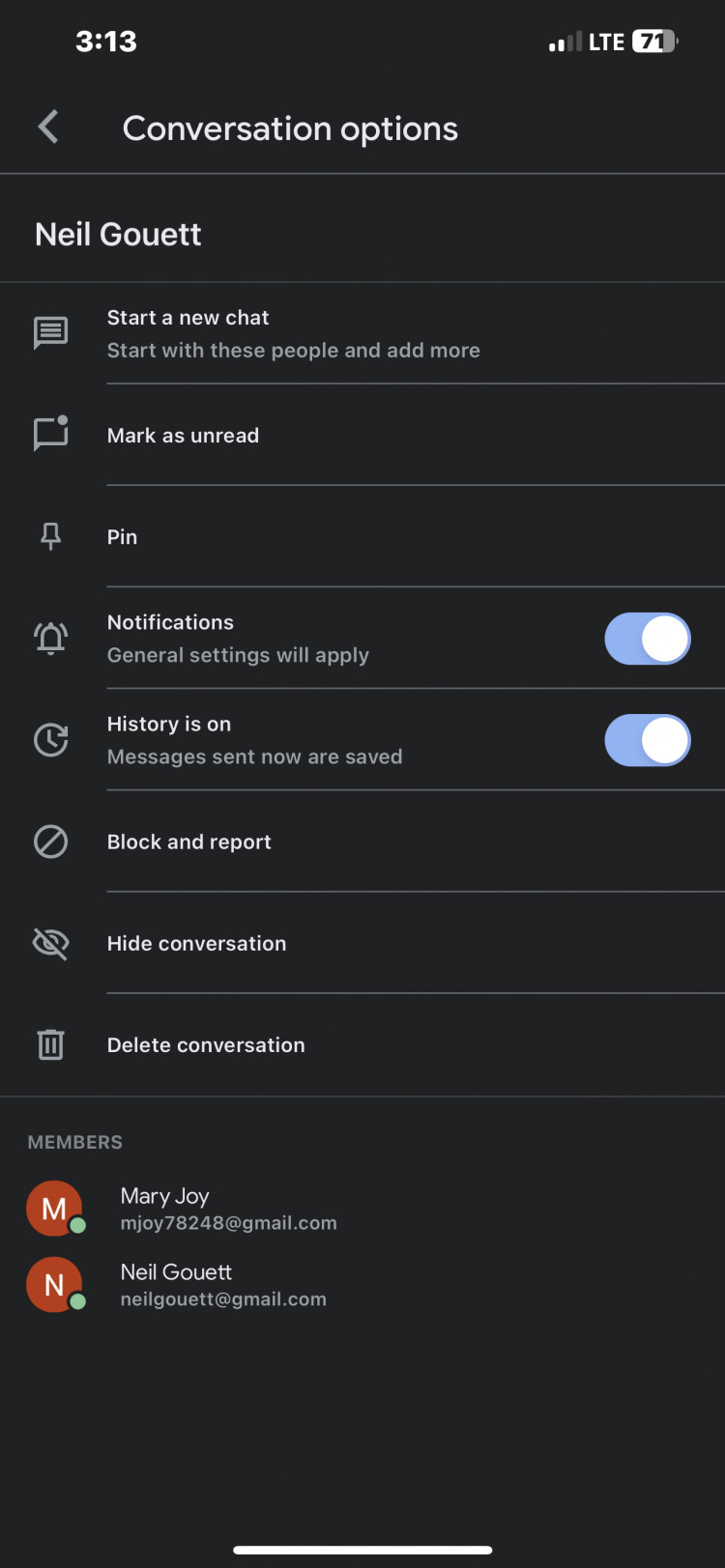Image resolution: width=725 pixels, height=1568 pixels.
Task: Tap the neilgouett@gmail.com email address
Action: pyautogui.click(x=223, y=1299)
